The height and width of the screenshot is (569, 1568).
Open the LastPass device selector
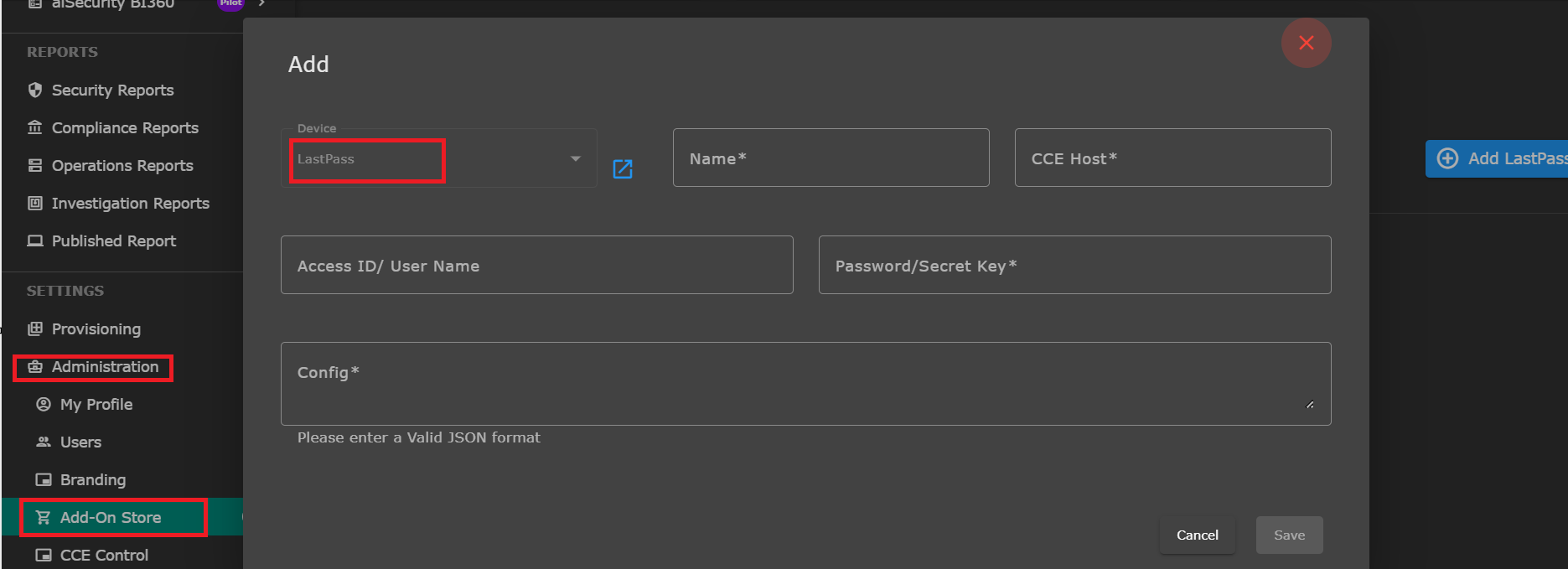(438, 158)
